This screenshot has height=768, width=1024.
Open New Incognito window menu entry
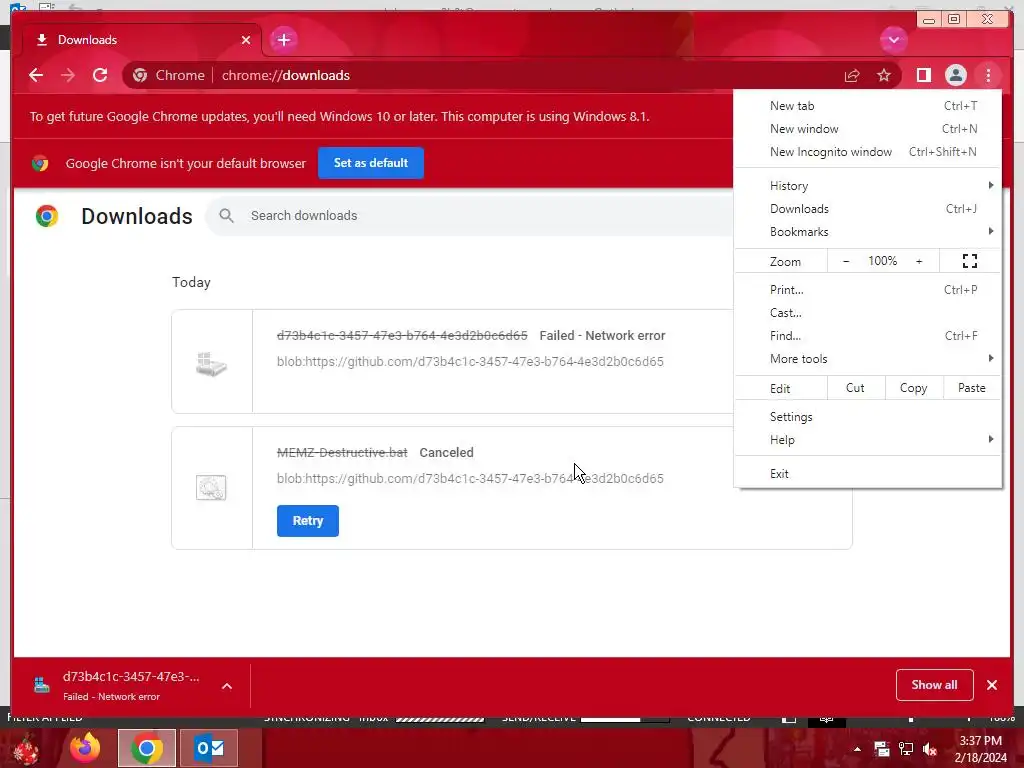pyautogui.click(x=868, y=152)
